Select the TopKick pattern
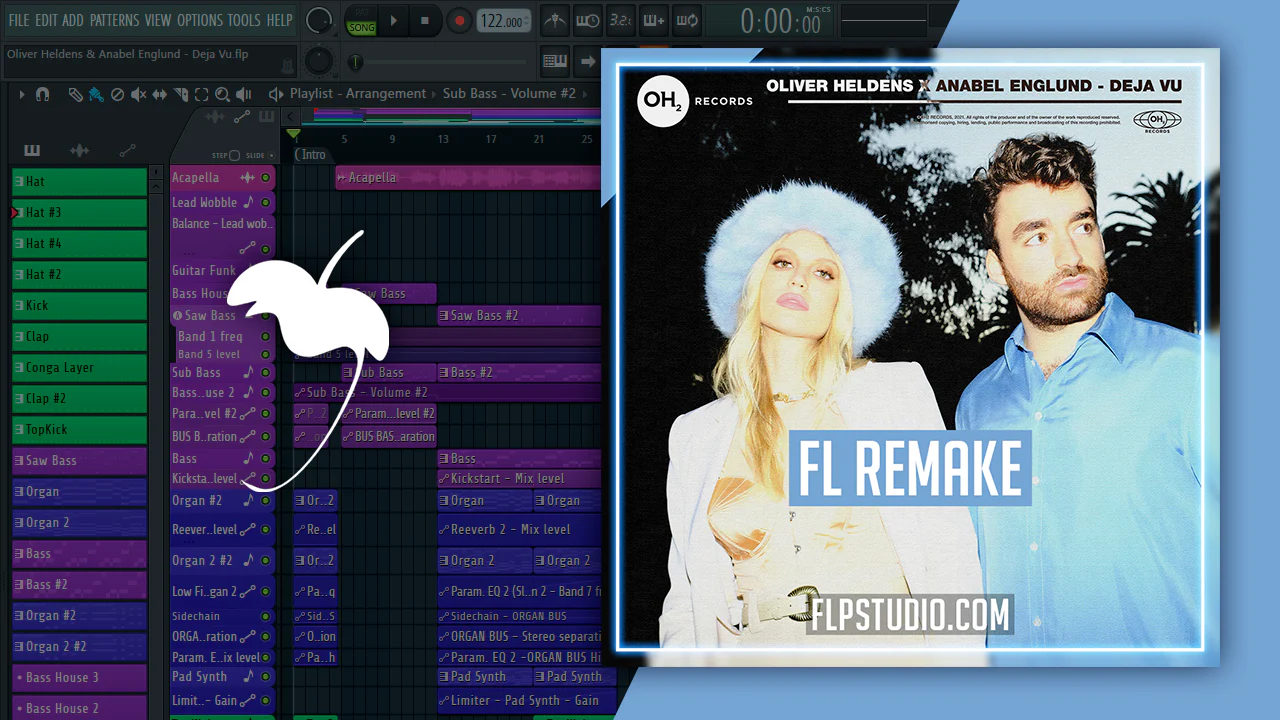 [x=80, y=429]
